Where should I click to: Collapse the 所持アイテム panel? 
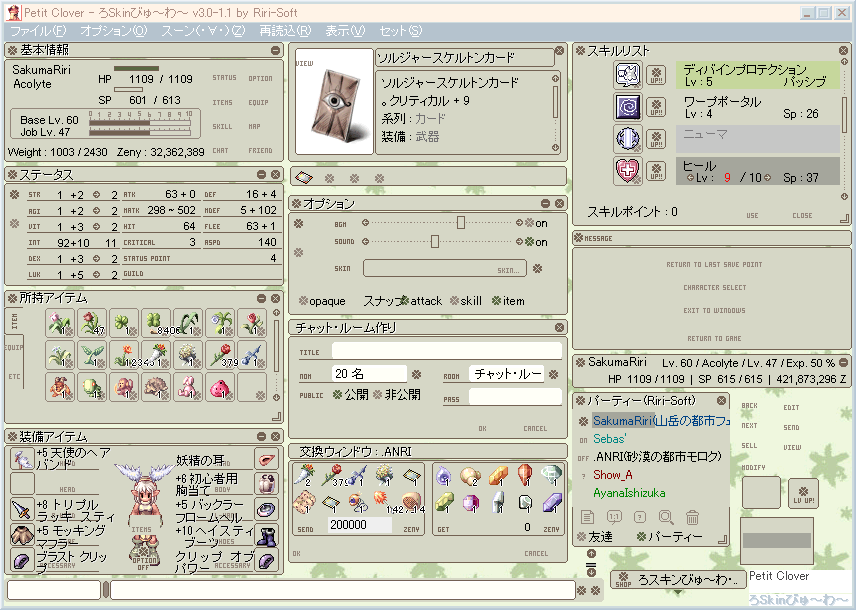[261, 298]
